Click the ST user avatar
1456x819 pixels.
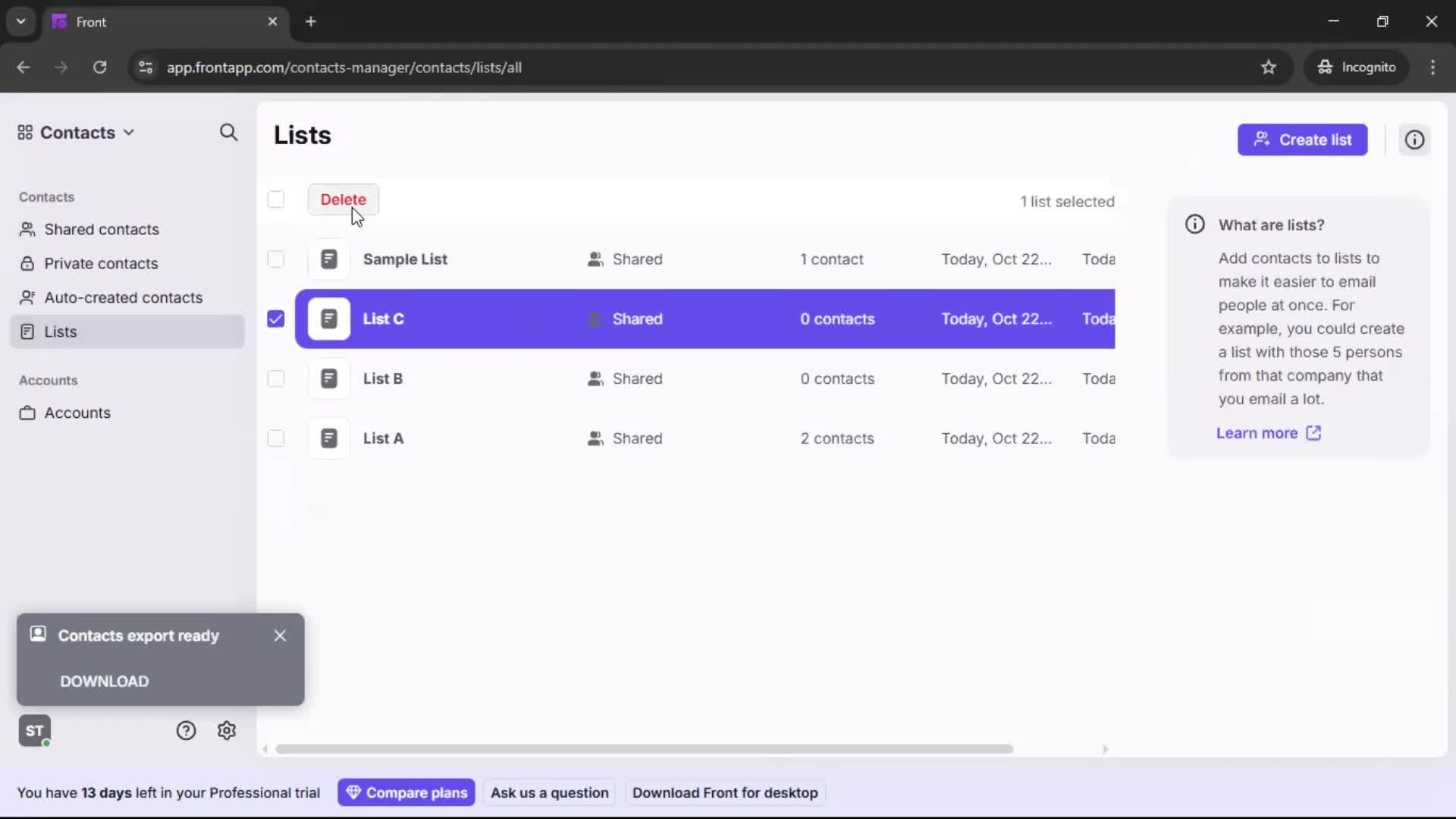tap(35, 730)
